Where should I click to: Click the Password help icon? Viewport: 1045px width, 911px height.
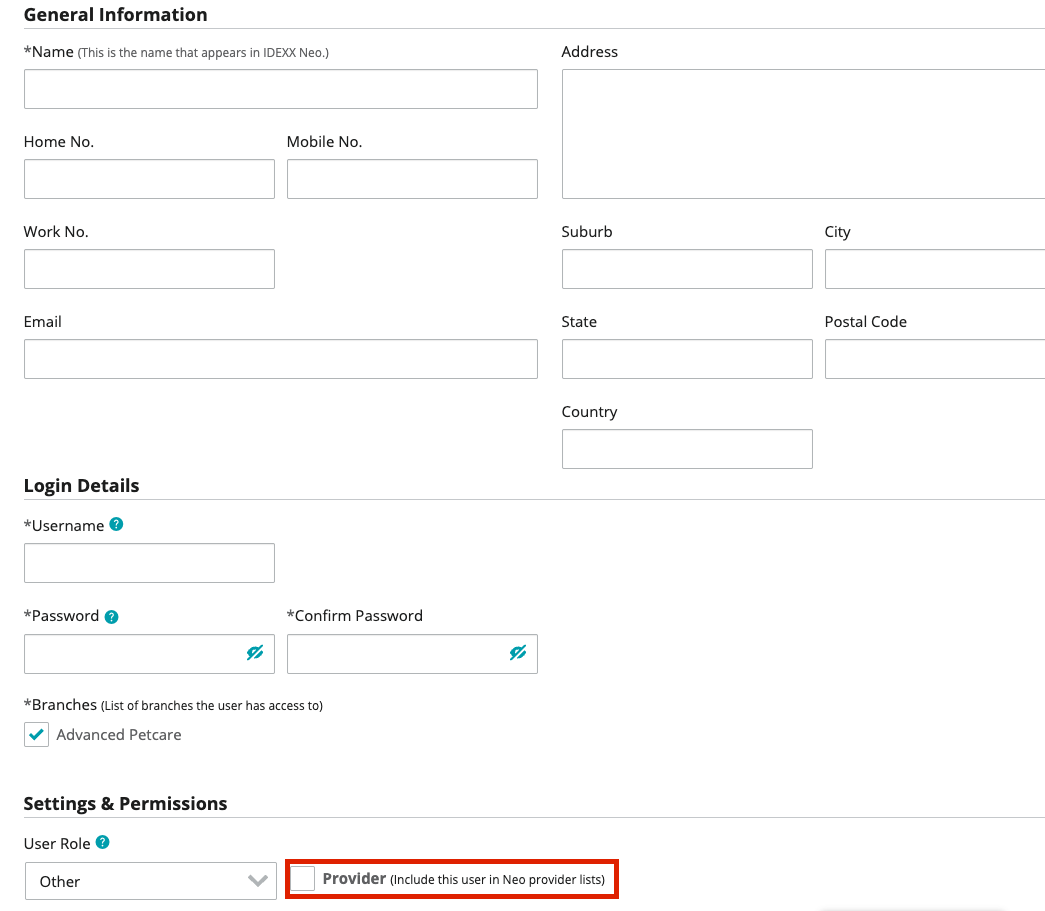[111, 616]
